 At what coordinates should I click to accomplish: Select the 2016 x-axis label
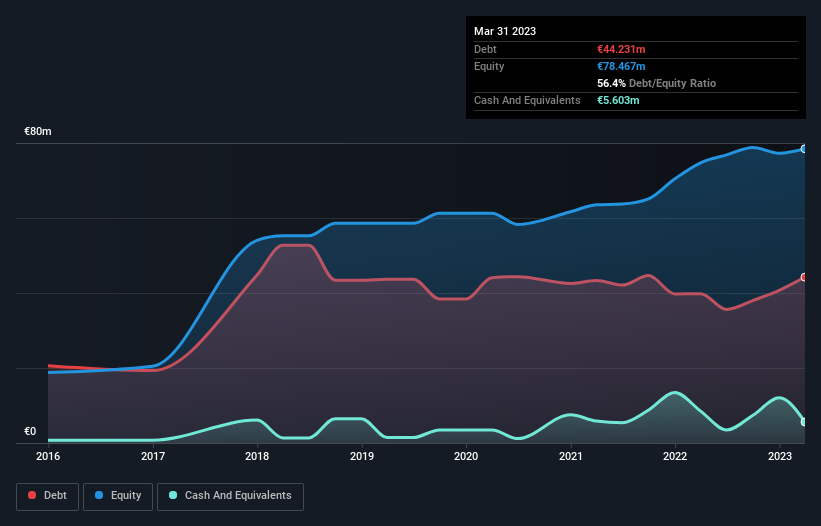point(48,456)
